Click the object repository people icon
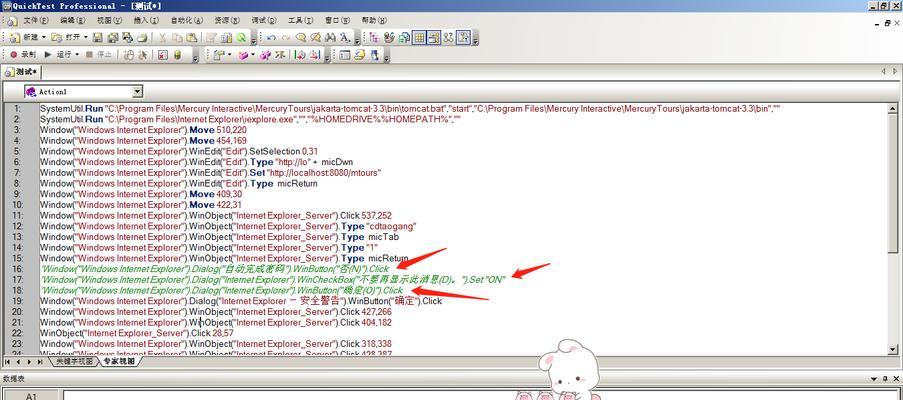903x400 pixels. click(x=389, y=37)
